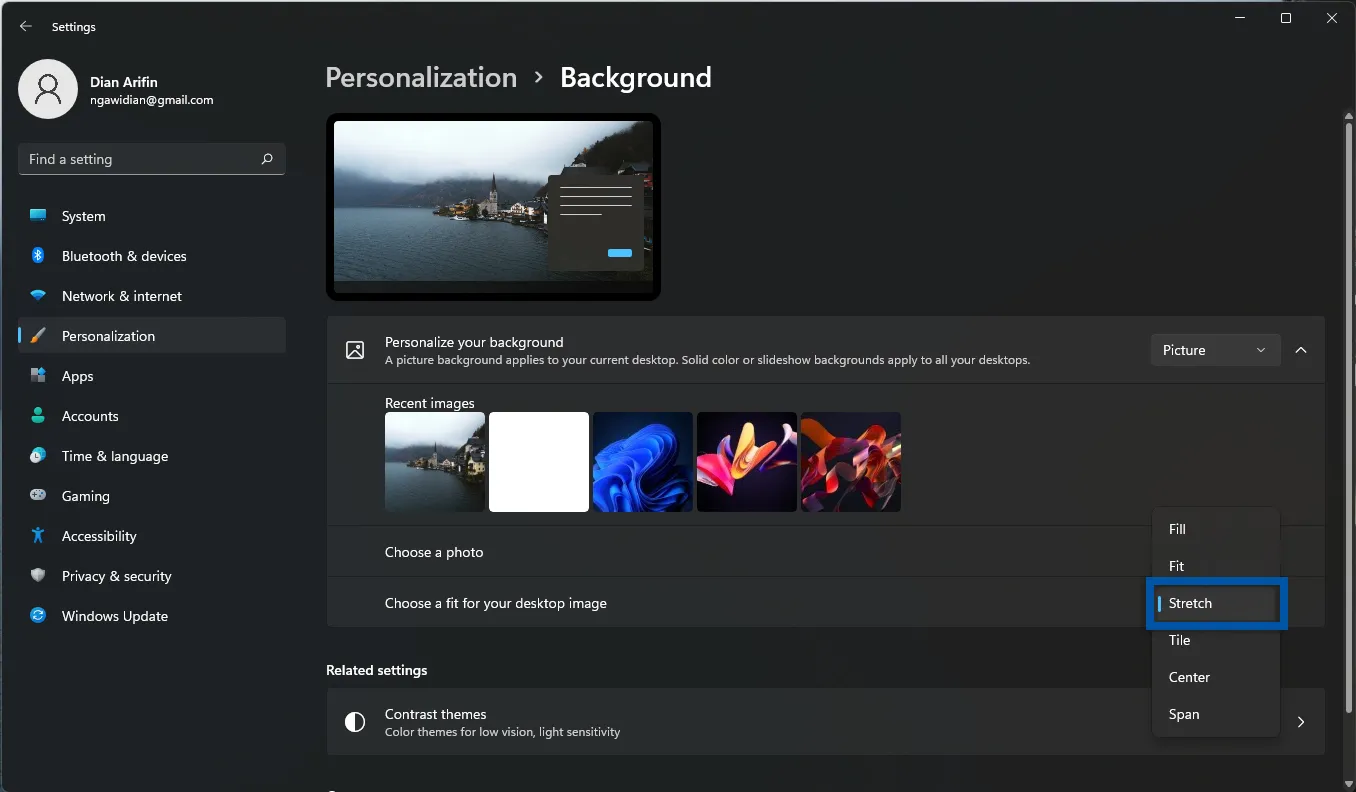The width and height of the screenshot is (1356, 792).
Task: Open Contrast themes via chevron arrow
Action: click(x=1301, y=722)
